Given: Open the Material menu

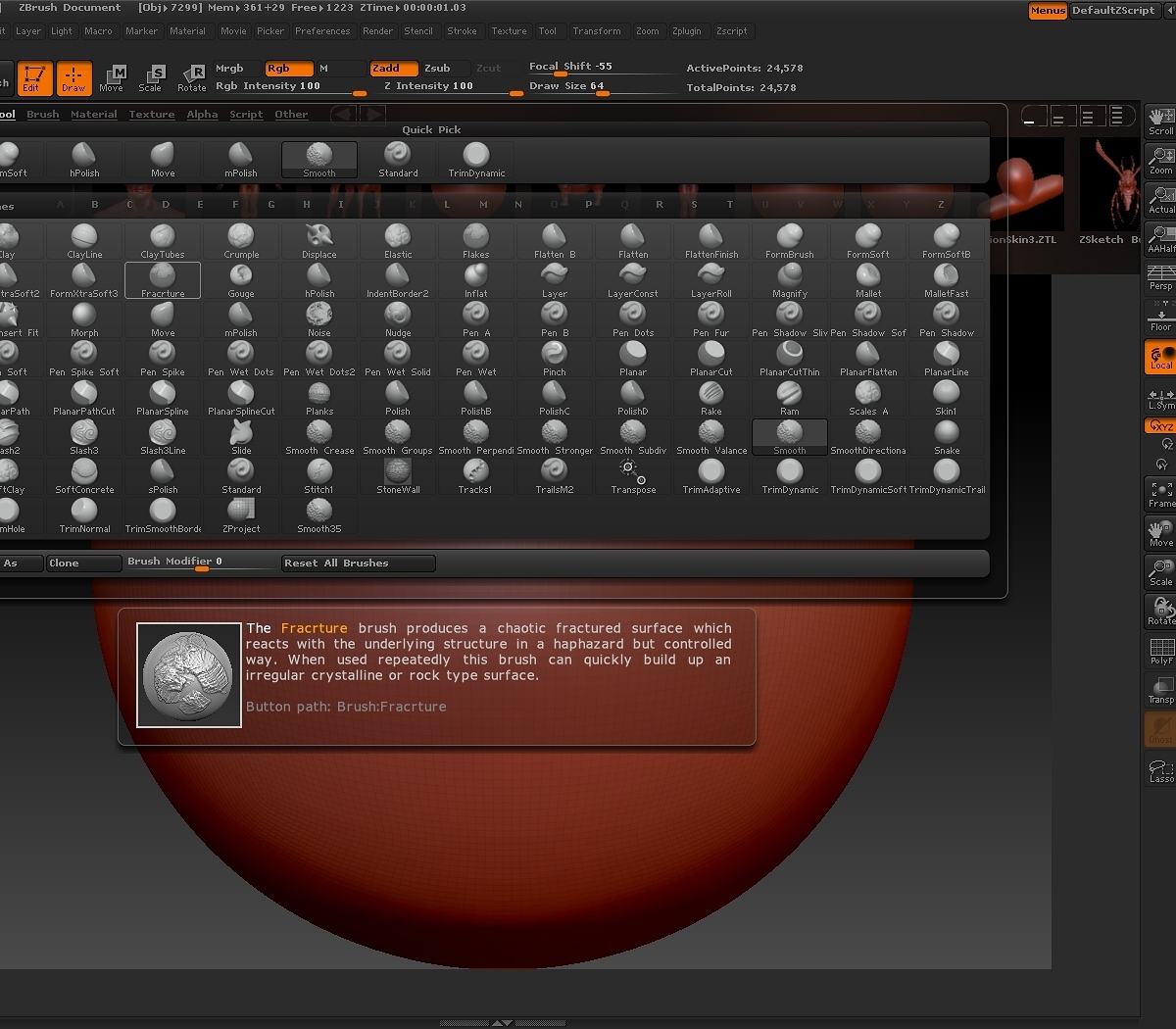Looking at the screenshot, I should 187,31.
